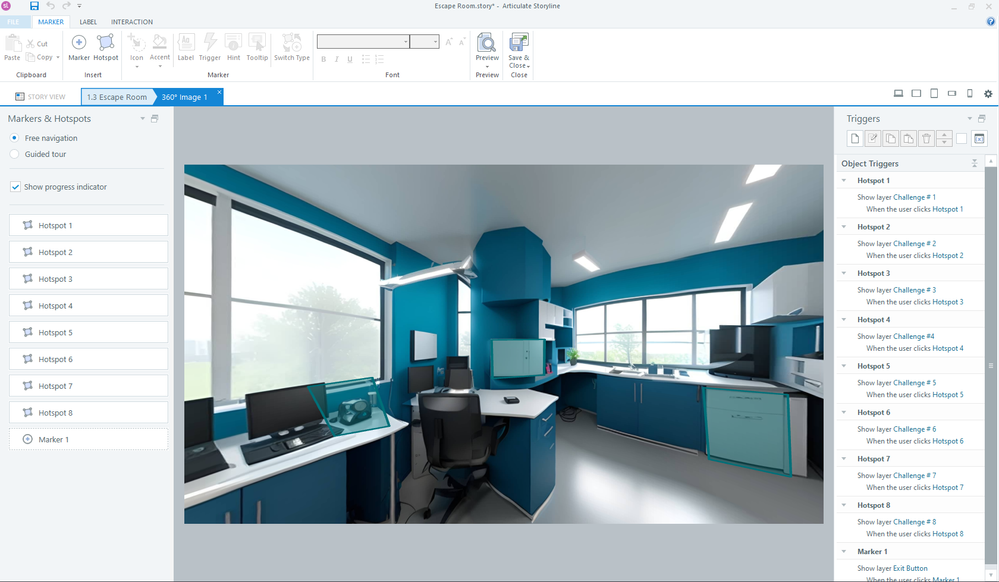Collapse Hotspot 1 trigger group

coord(844,180)
